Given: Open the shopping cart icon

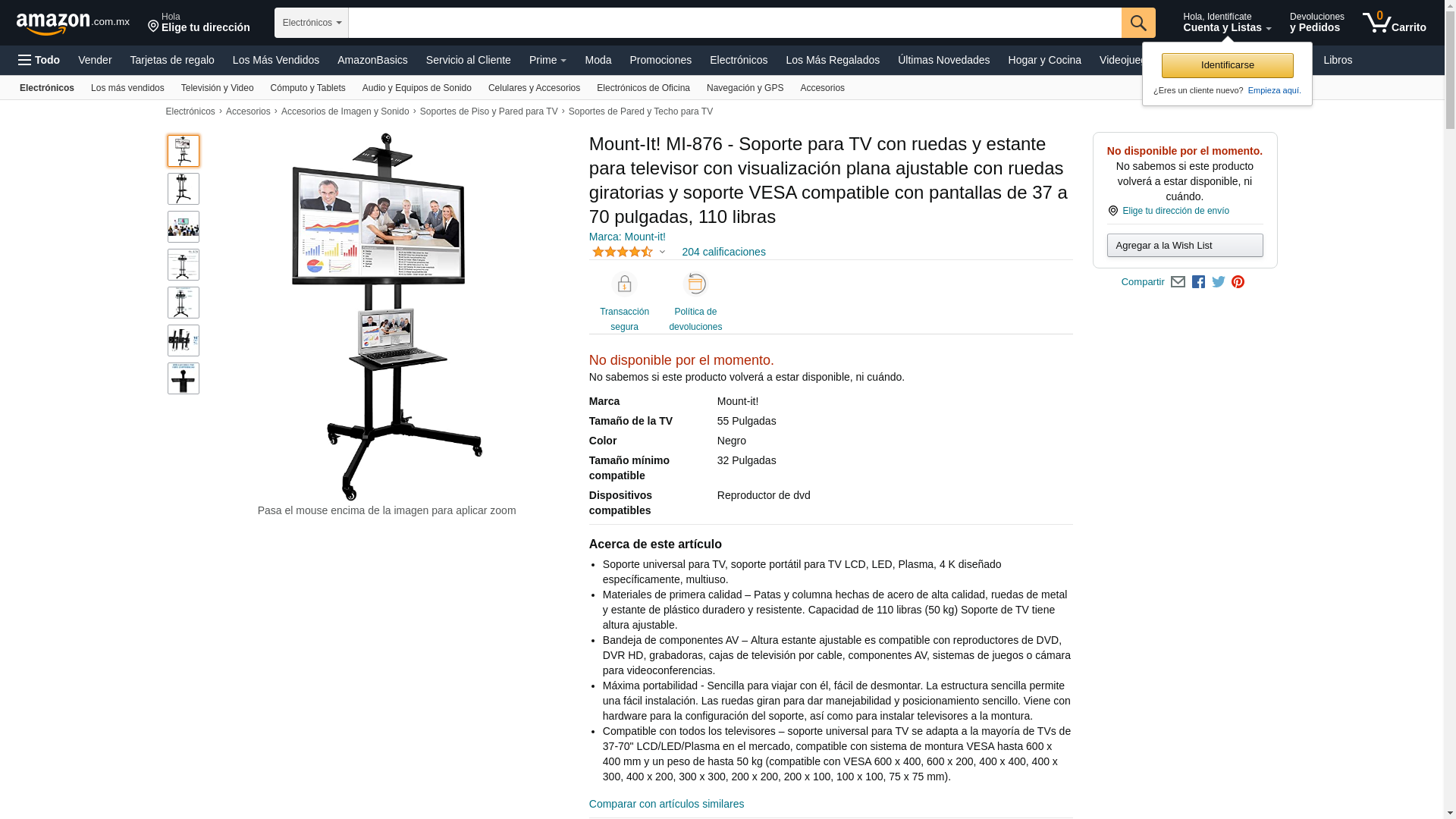Looking at the screenshot, I should pyautogui.click(x=1394, y=23).
